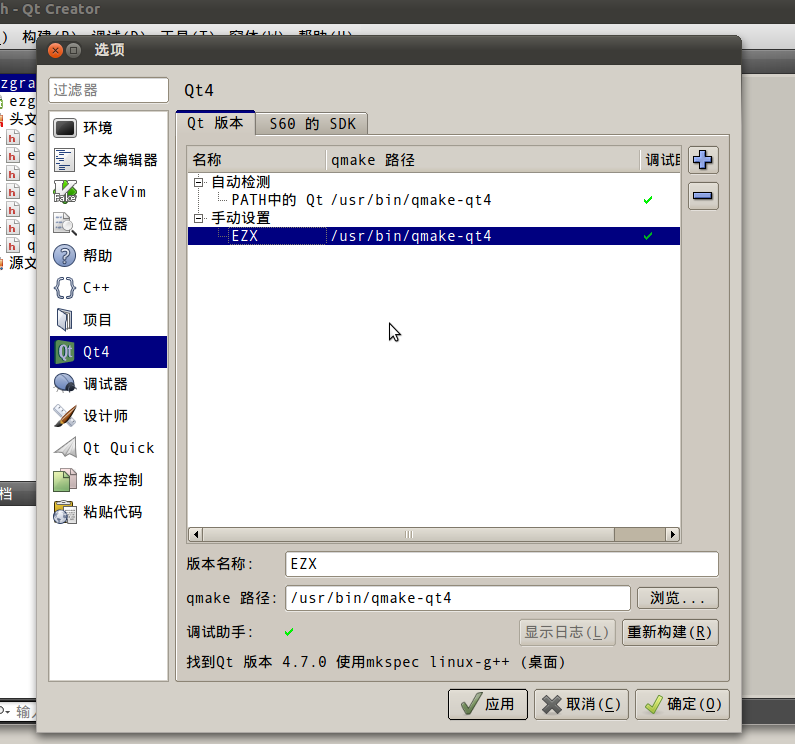Click the 重新构建(R) rebuild button
The width and height of the screenshot is (795, 744).
click(x=670, y=632)
